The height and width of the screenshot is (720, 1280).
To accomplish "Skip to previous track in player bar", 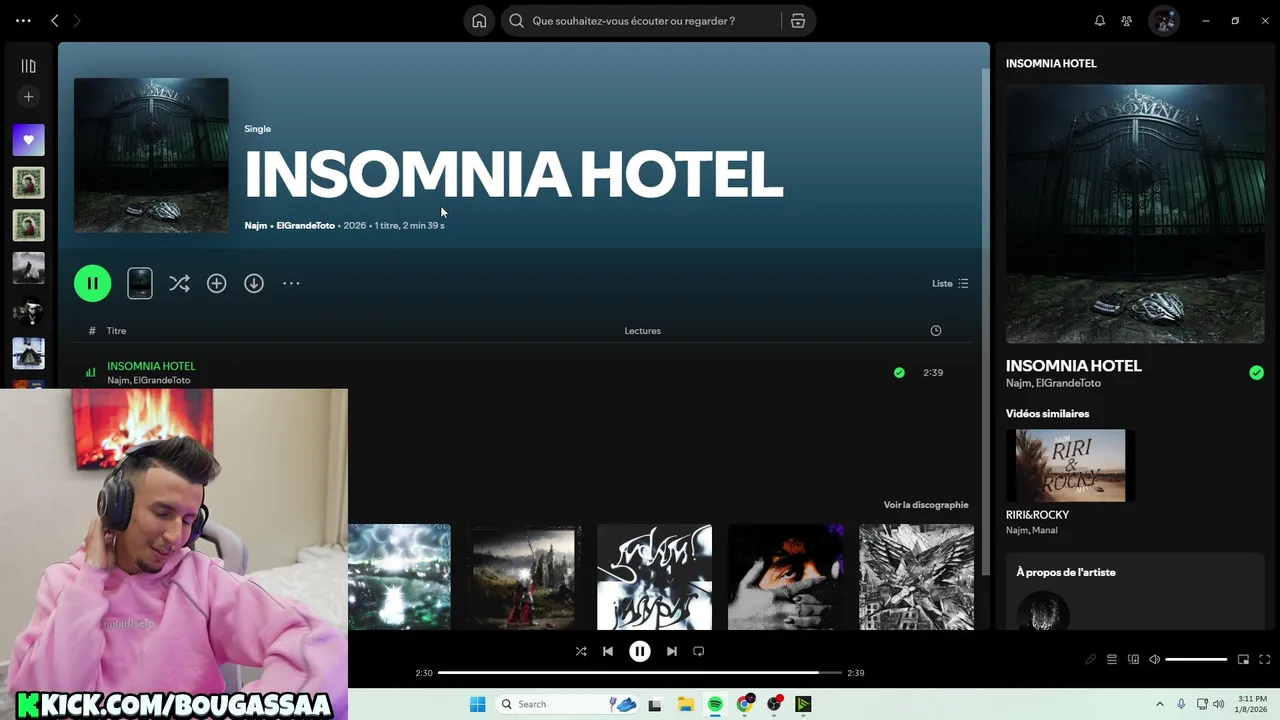I will click(608, 651).
